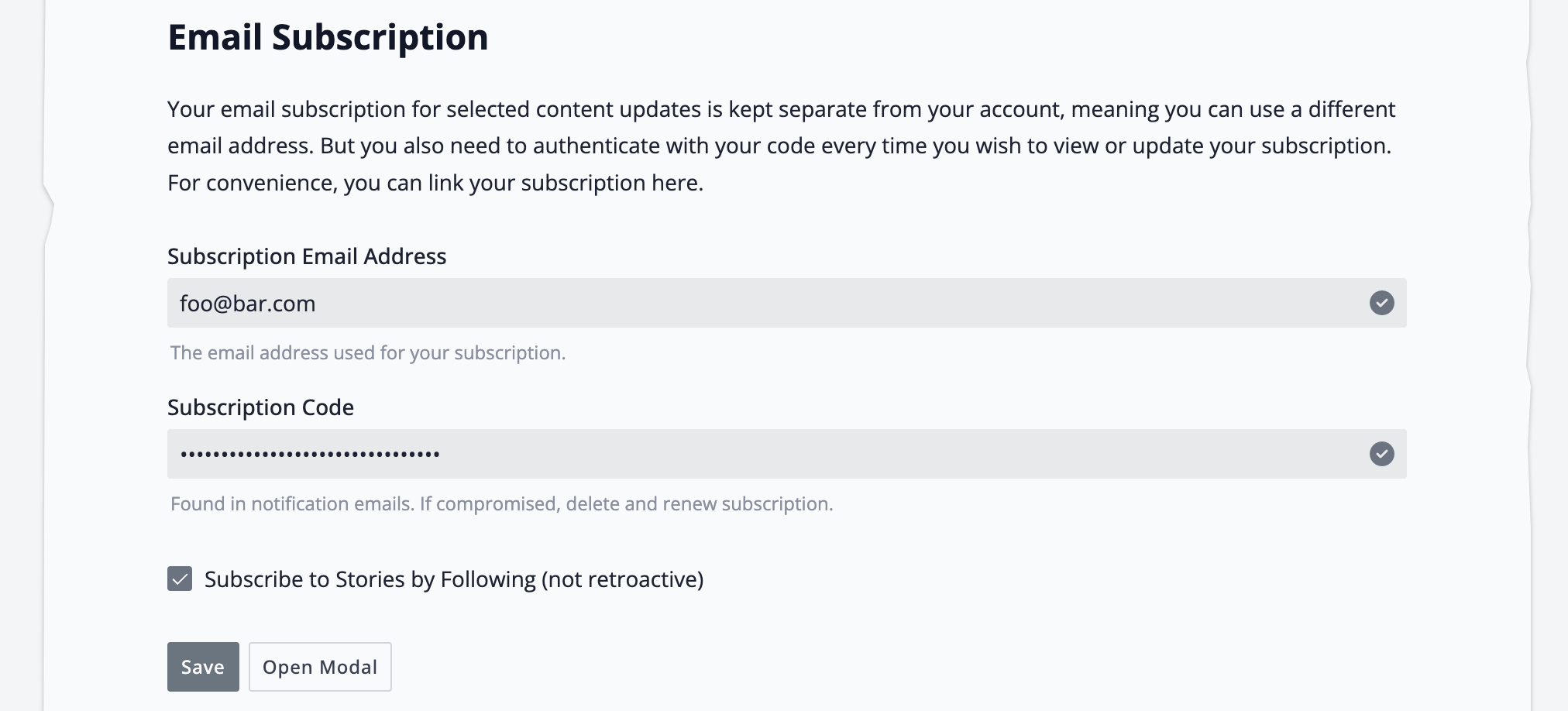Screen dimensions: 1568x711
Task: Focus the masked Subscription Code input field
Action: coord(775,454)
